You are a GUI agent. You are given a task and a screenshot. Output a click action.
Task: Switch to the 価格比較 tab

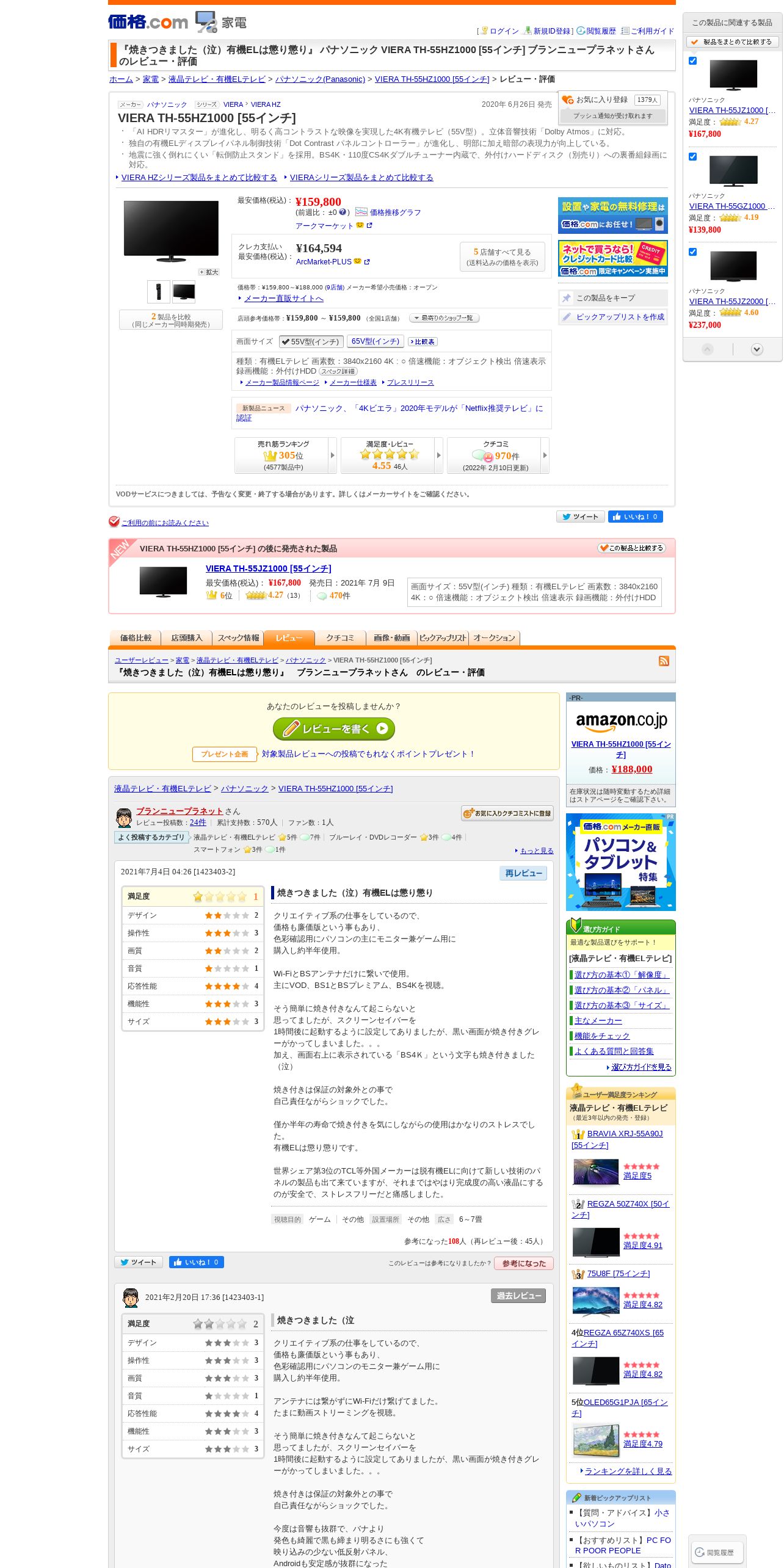click(135, 638)
